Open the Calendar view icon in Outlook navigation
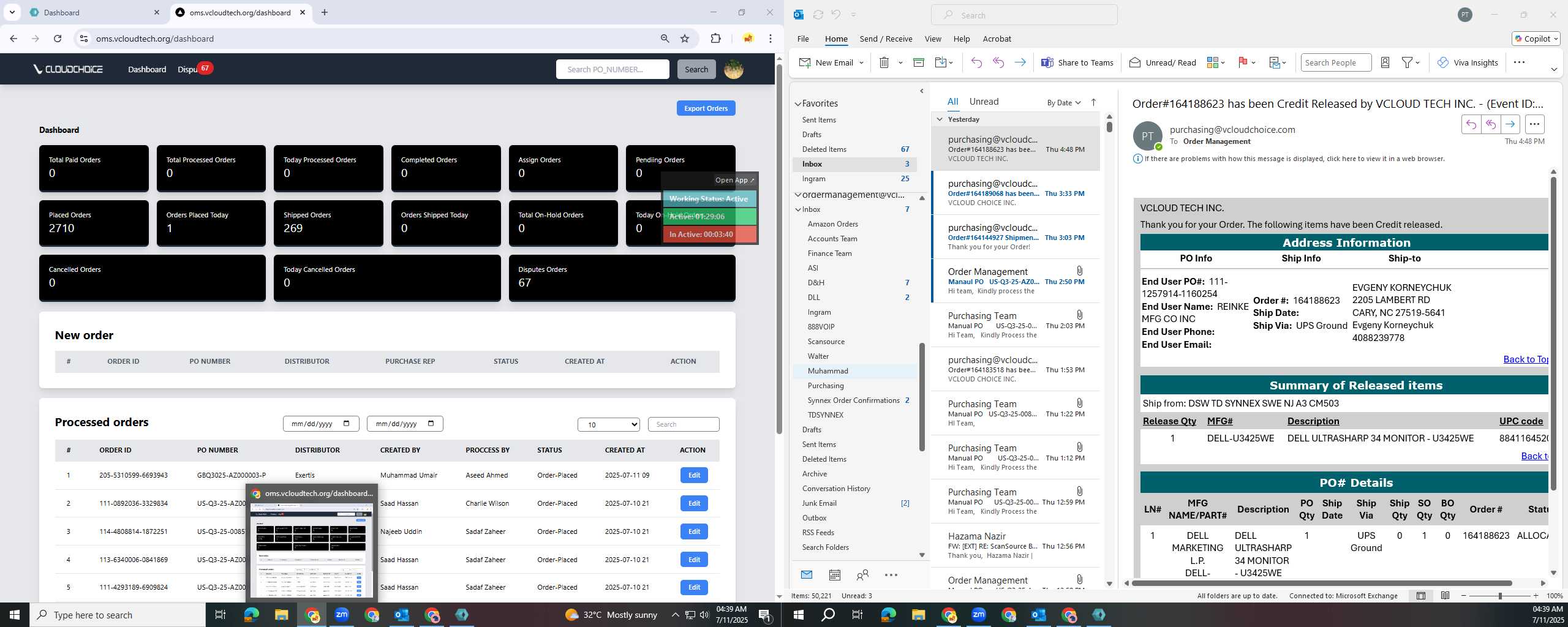Screen dimensions: 1568x627 click(834, 575)
